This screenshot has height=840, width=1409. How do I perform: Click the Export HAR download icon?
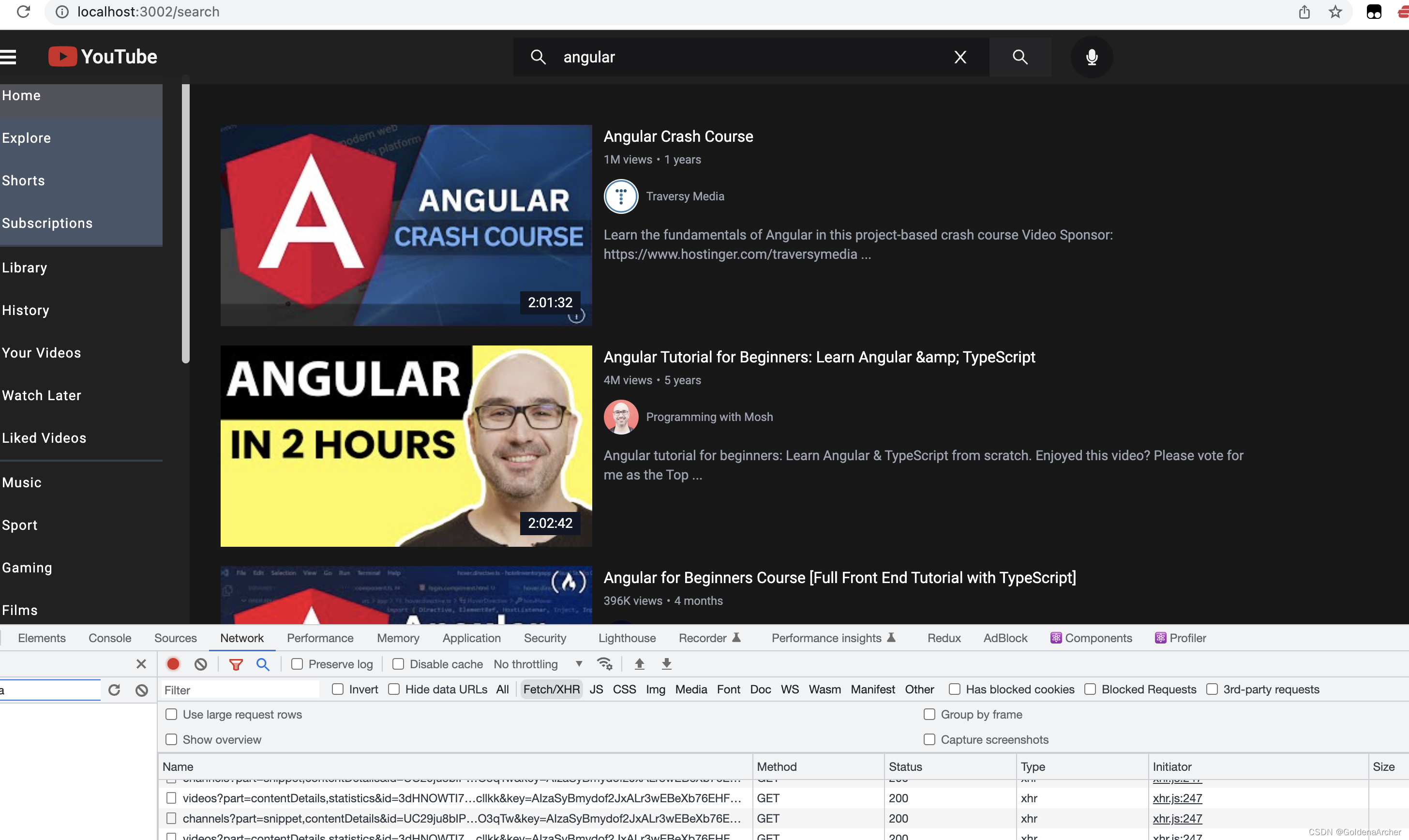point(667,664)
